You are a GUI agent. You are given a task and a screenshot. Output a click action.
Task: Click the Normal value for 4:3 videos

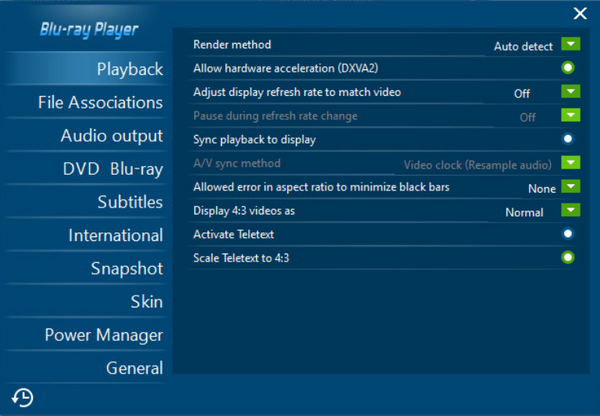[x=524, y=212]
